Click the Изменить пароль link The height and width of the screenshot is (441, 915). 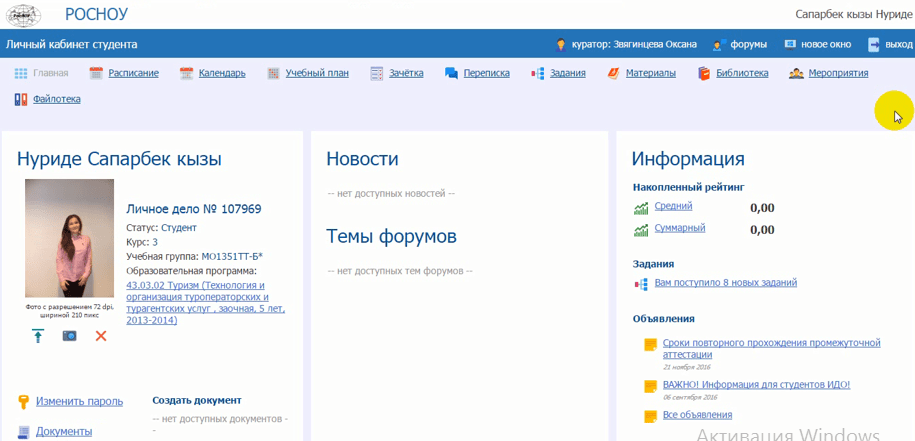point(79,401)
